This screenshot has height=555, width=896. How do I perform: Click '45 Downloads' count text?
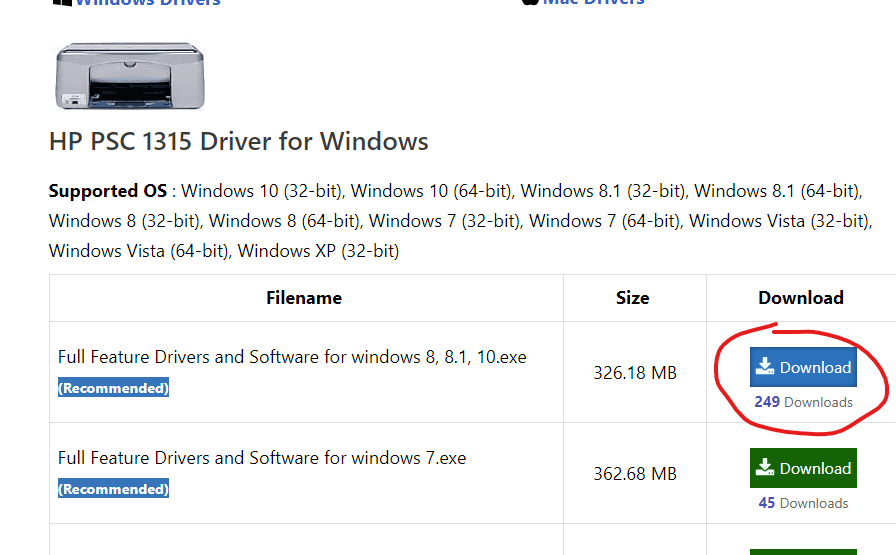click(x=803, y=503)
